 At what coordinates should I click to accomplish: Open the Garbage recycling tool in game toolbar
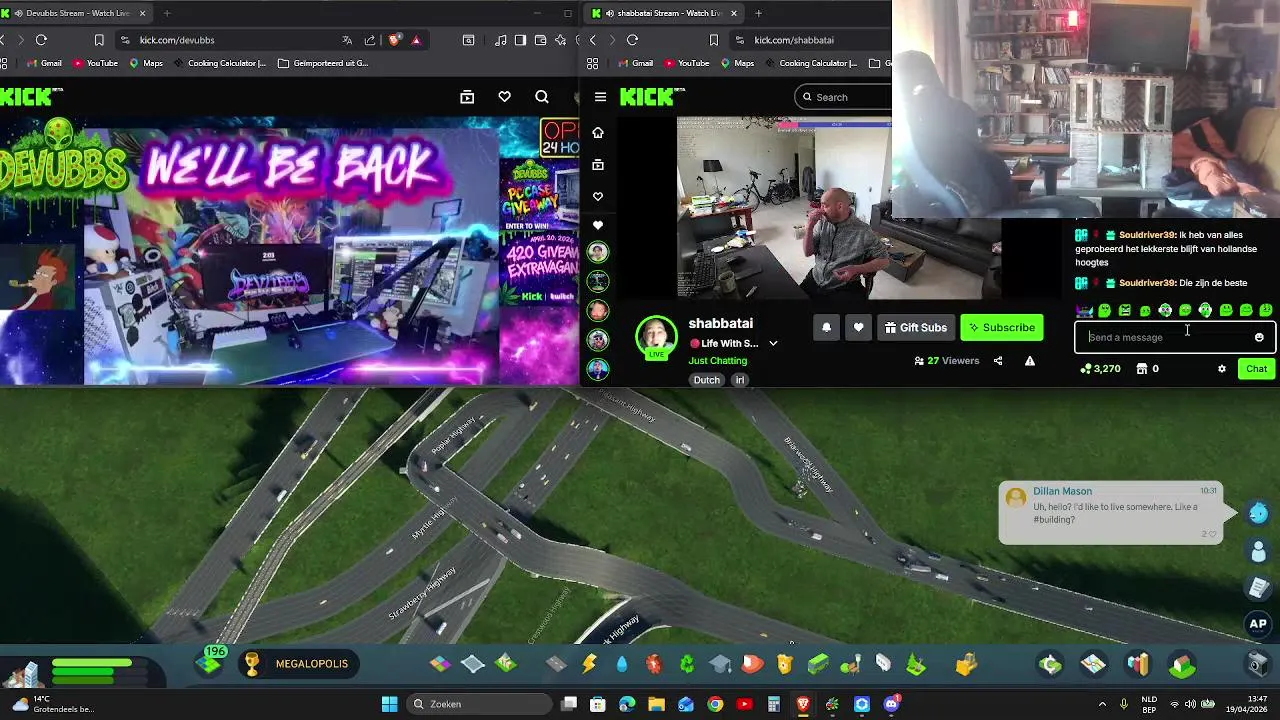tap(687, 664)
